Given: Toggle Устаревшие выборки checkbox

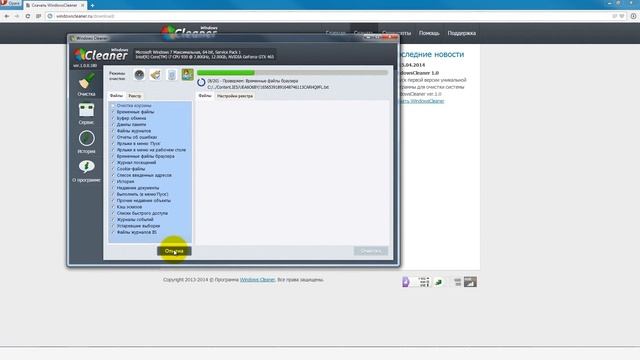Looking at the screenshot, I should point(113,226).
